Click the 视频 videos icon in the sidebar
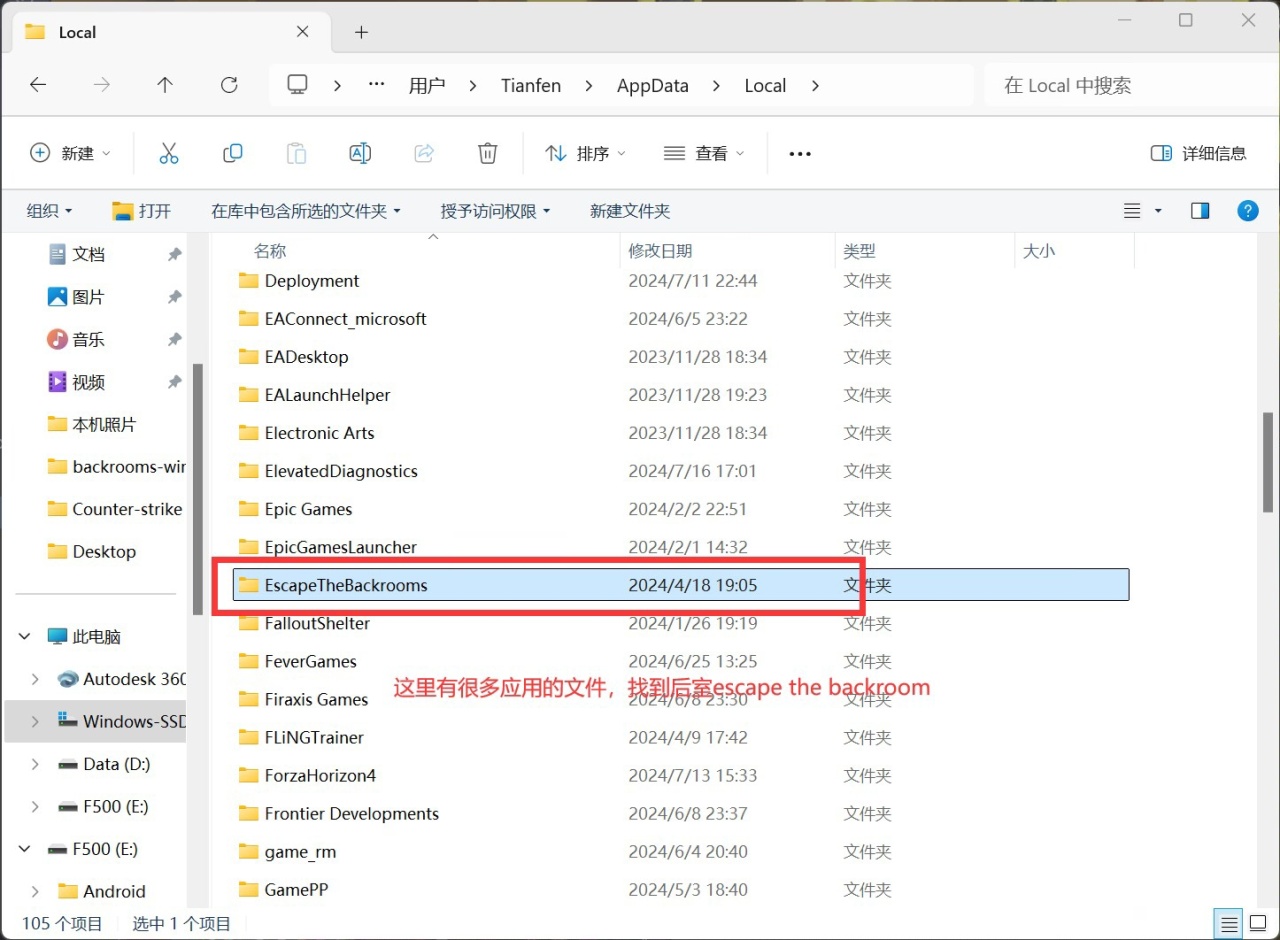1280x940 pixels. pyautogui.click(x=58, y=382)
